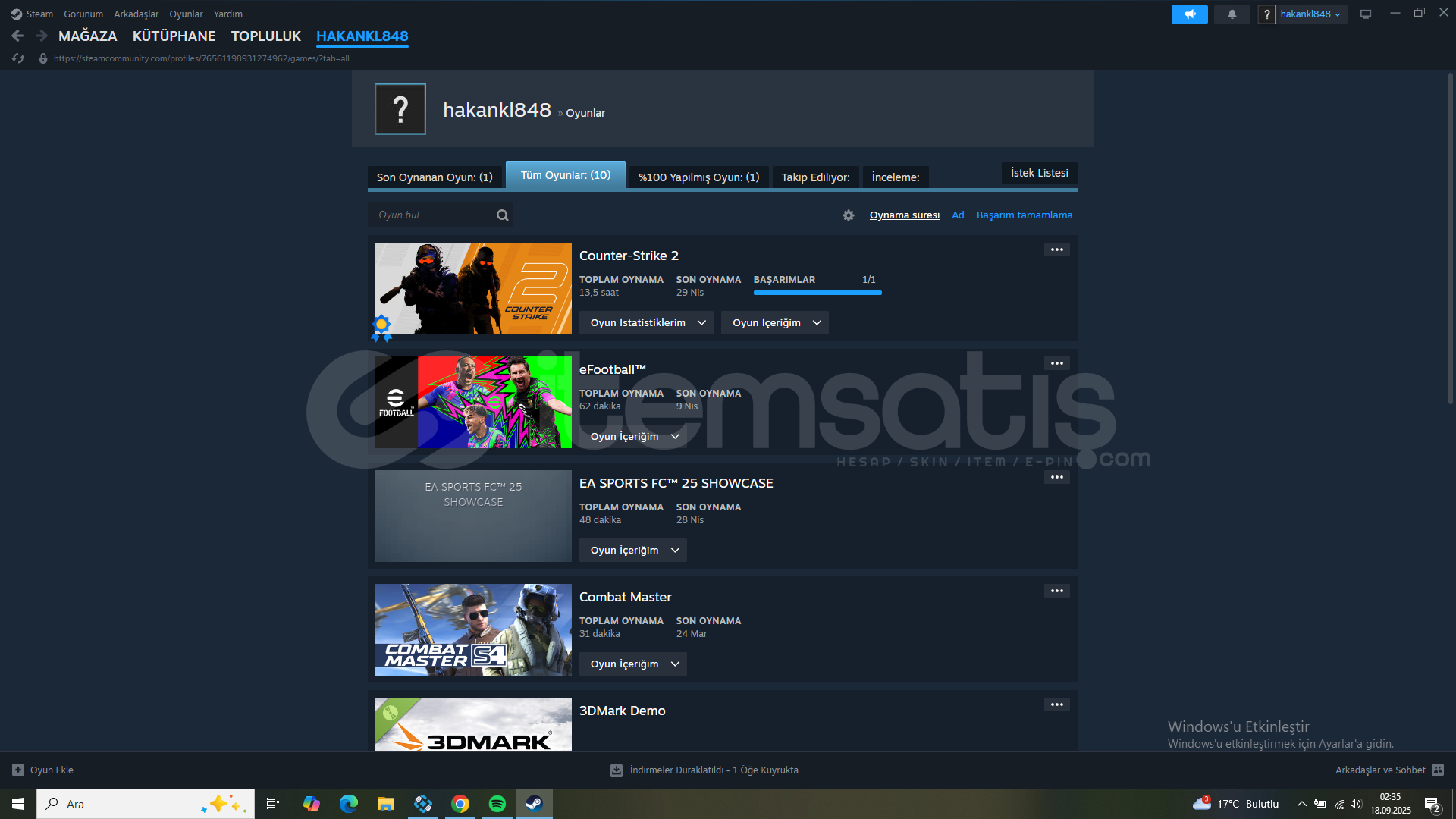Image resolution: width=1456 pixels, height=819 pixels.
Task: Go to TOPLULUK section
Action: click(x=266, y=36)
